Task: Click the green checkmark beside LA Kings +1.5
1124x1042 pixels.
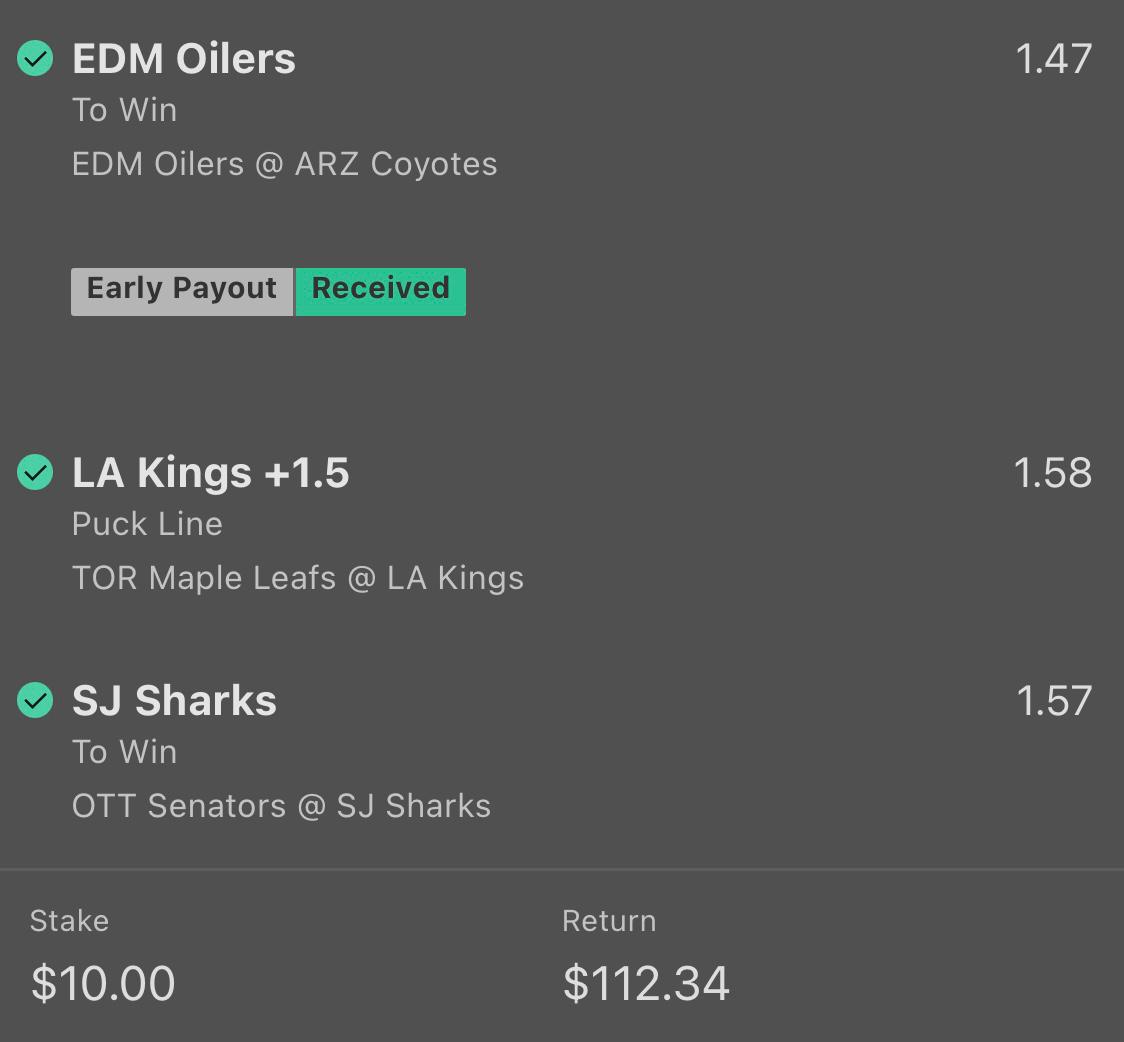Action: [x=35, y=472]
